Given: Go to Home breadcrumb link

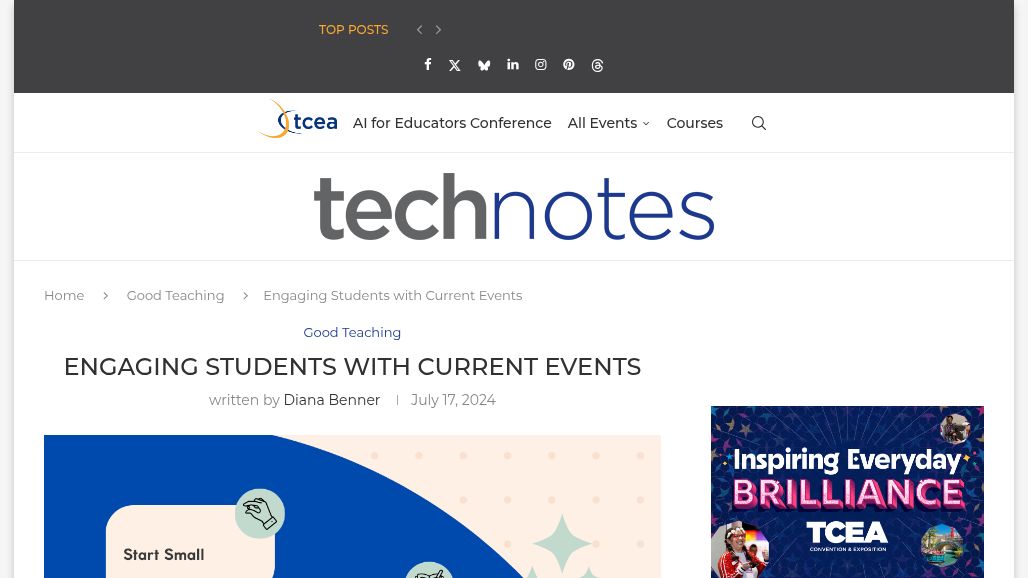Looking at the screenshot, I should tap(64, 295).
